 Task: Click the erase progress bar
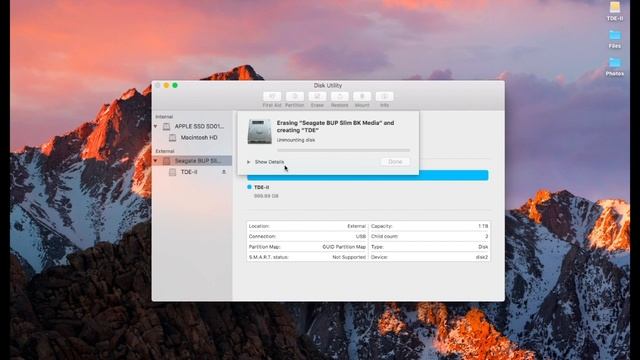pos(343,151)
